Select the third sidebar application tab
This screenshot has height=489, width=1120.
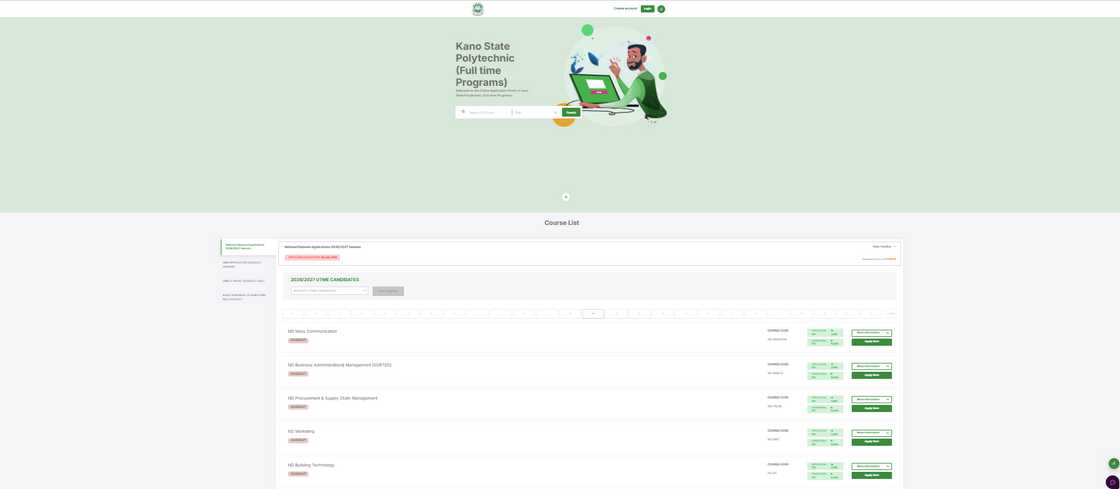(x=248, y=281)
